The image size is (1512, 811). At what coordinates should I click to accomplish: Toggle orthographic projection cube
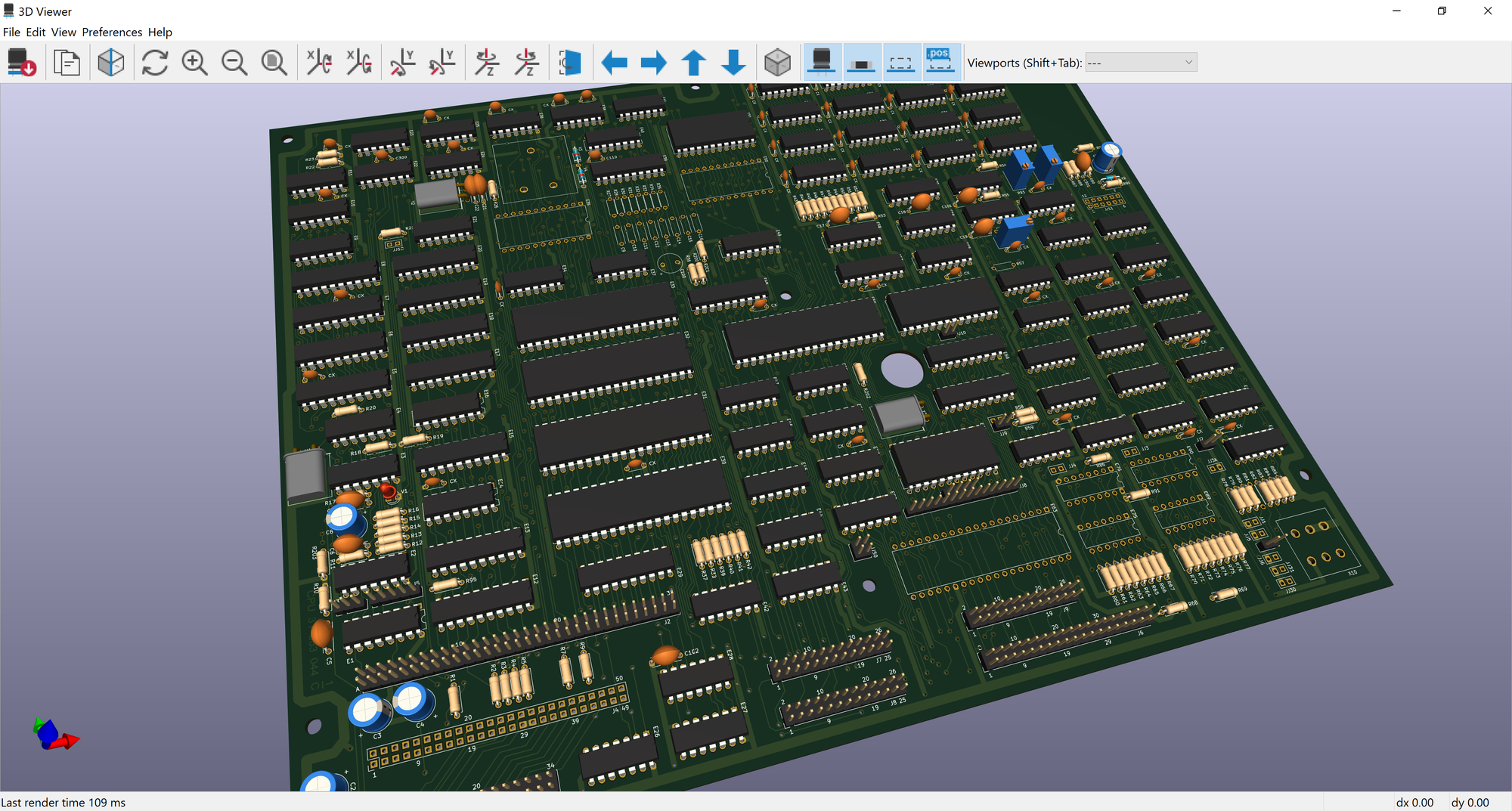click(x=777, y=63)
